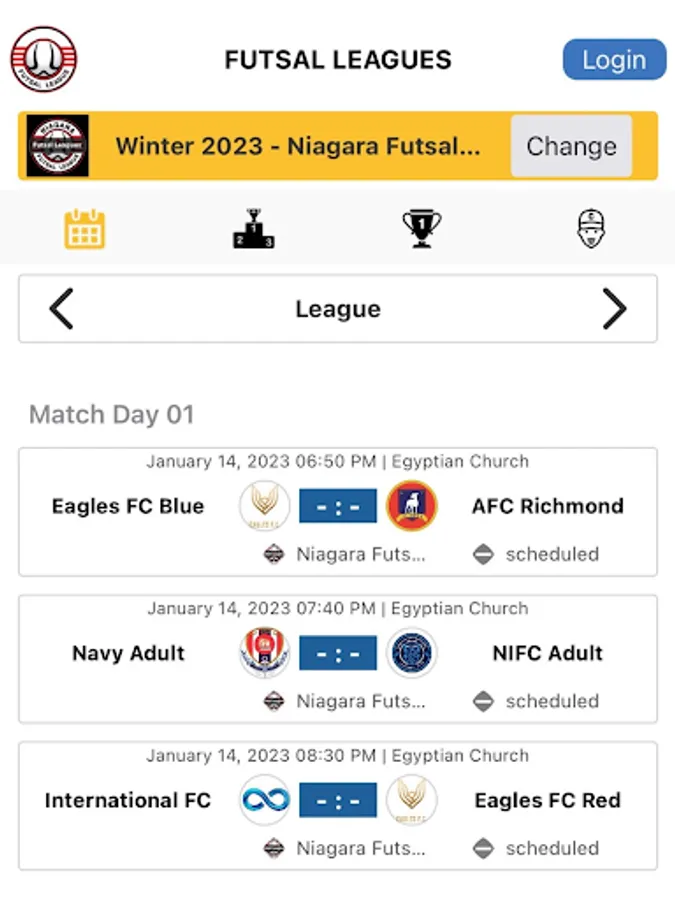
Task: Click the NIFC Adult team crest
Action: pyautogui.click(x=411, y=653)
